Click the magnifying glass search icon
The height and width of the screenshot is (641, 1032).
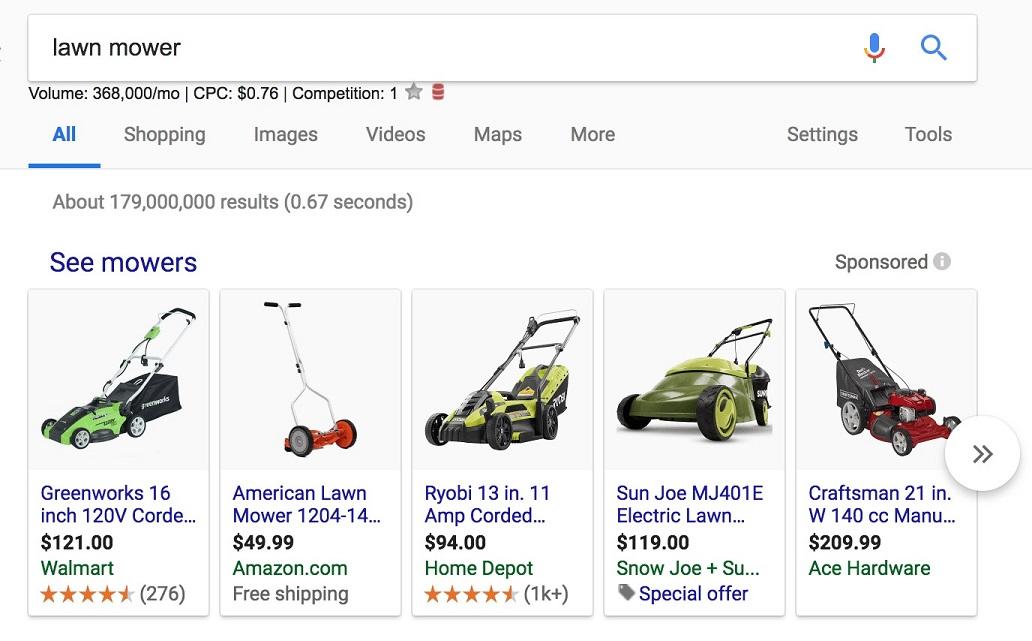(x=933, y=47)
